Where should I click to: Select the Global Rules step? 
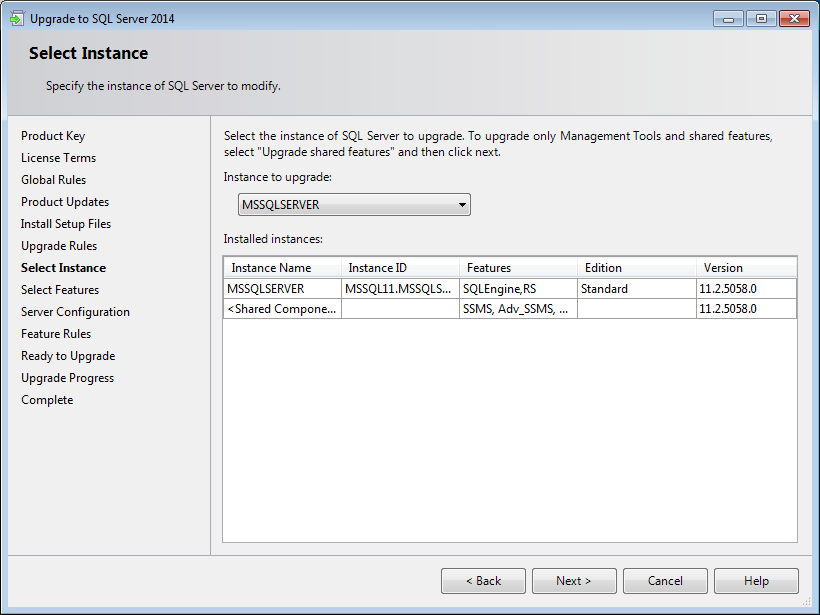pyautogui.click(x=53, y=180)
